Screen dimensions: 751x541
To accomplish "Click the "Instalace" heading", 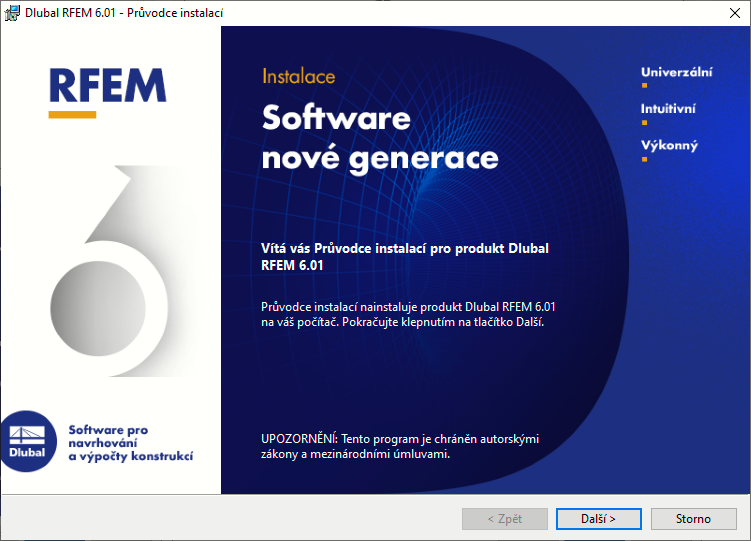I will click(x=298, y=77).
